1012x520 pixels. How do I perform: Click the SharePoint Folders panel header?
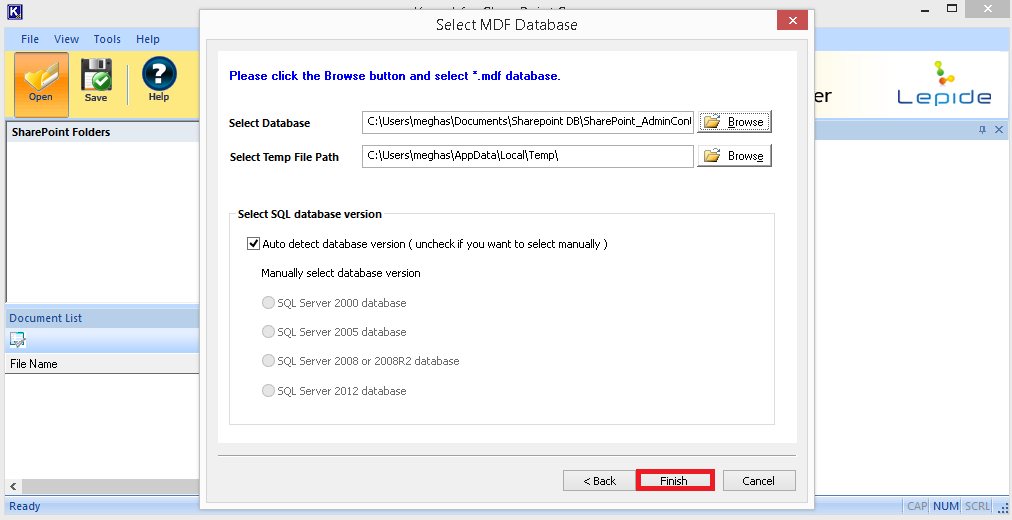pos(103,132)
